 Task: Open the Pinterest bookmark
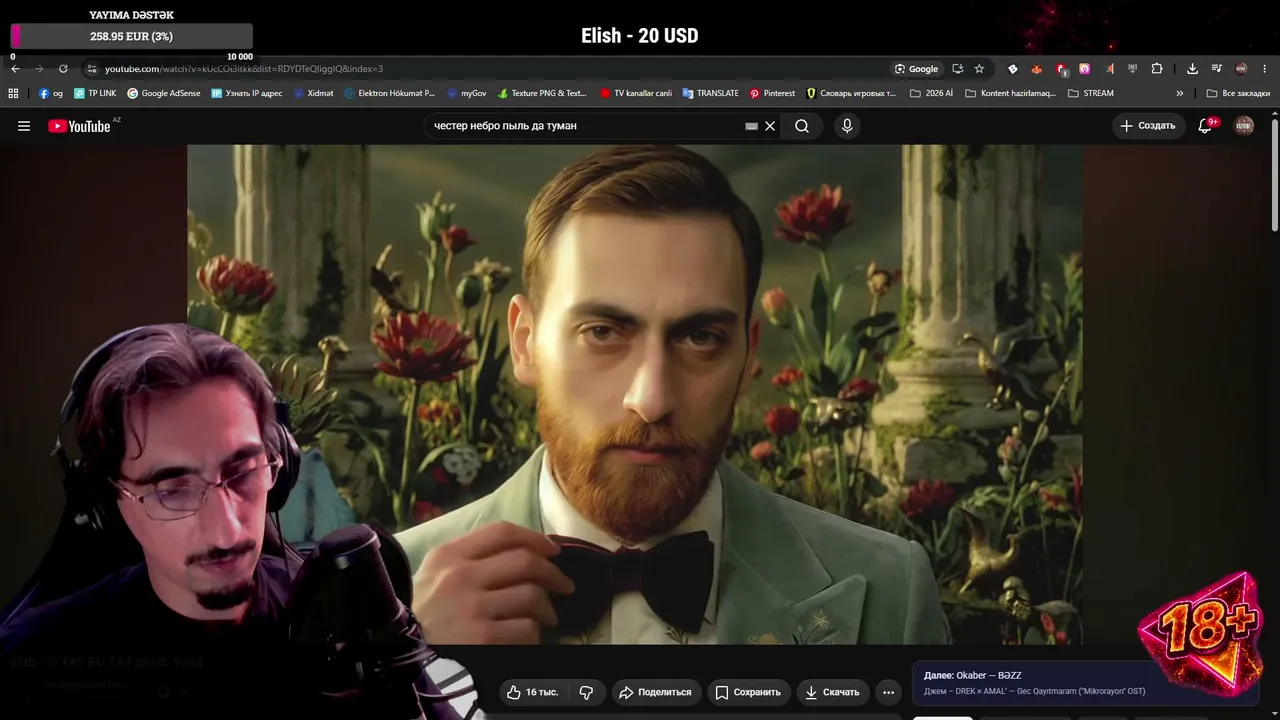(x=772, y=93)
